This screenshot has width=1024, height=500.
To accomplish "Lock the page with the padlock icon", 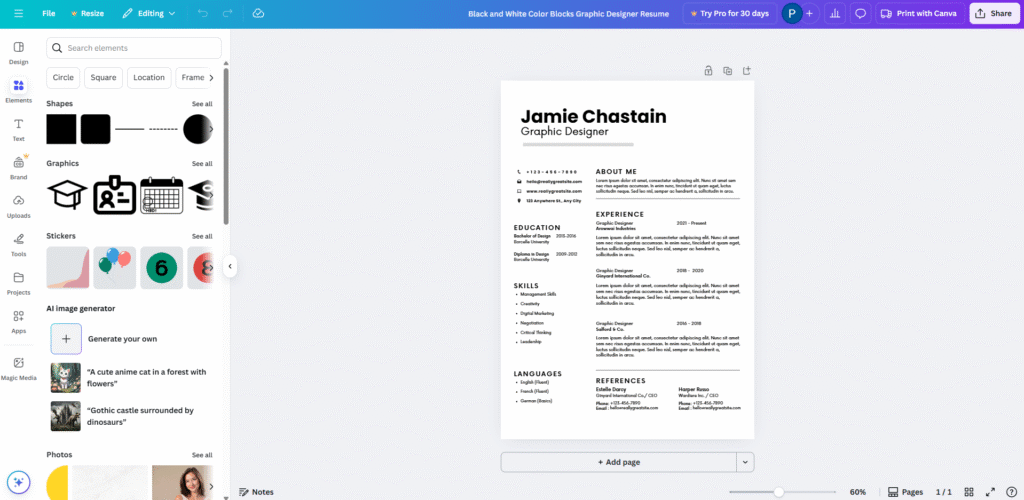I will 708,71.
